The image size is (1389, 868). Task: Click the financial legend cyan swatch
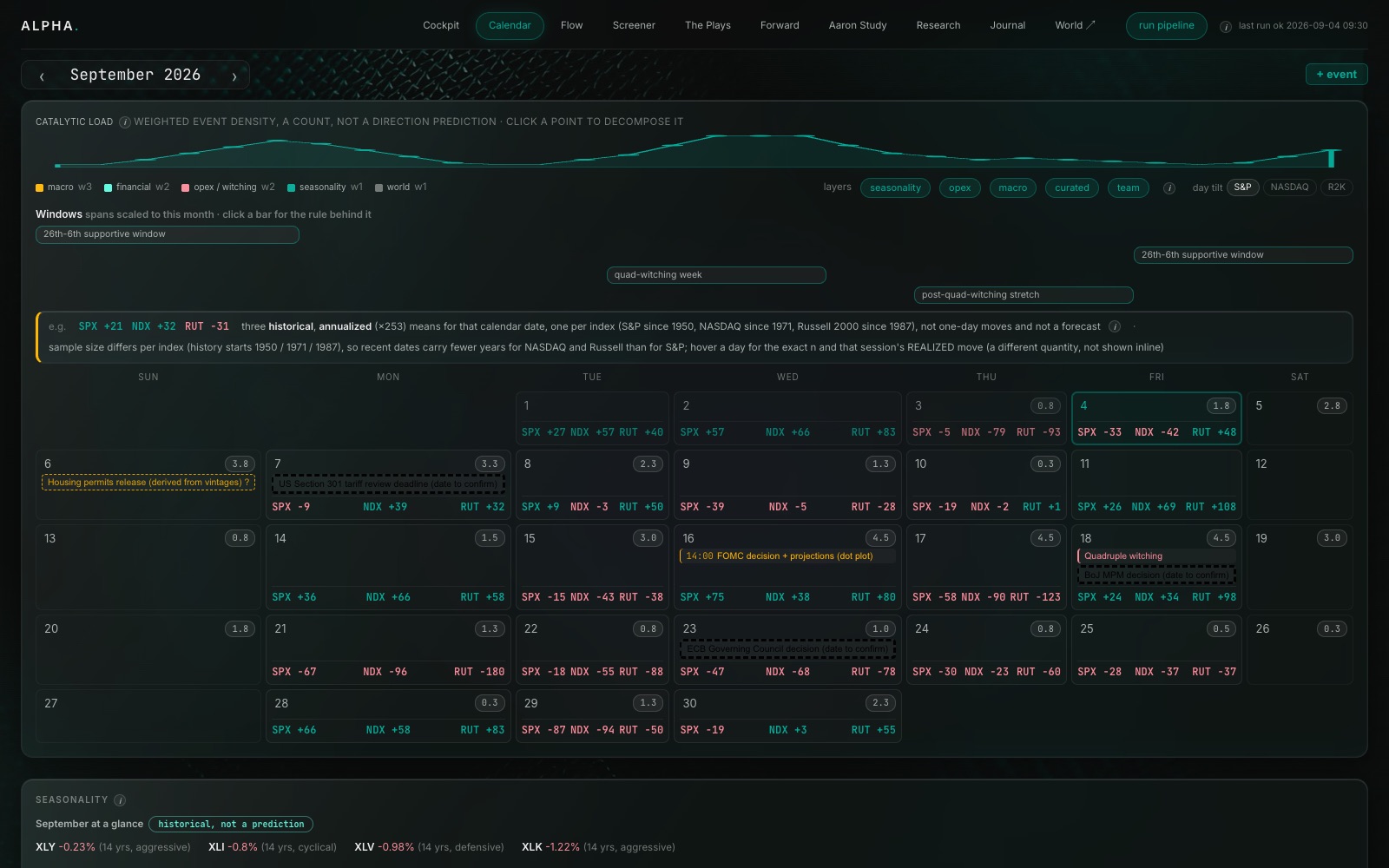click(x=108, y=187)
